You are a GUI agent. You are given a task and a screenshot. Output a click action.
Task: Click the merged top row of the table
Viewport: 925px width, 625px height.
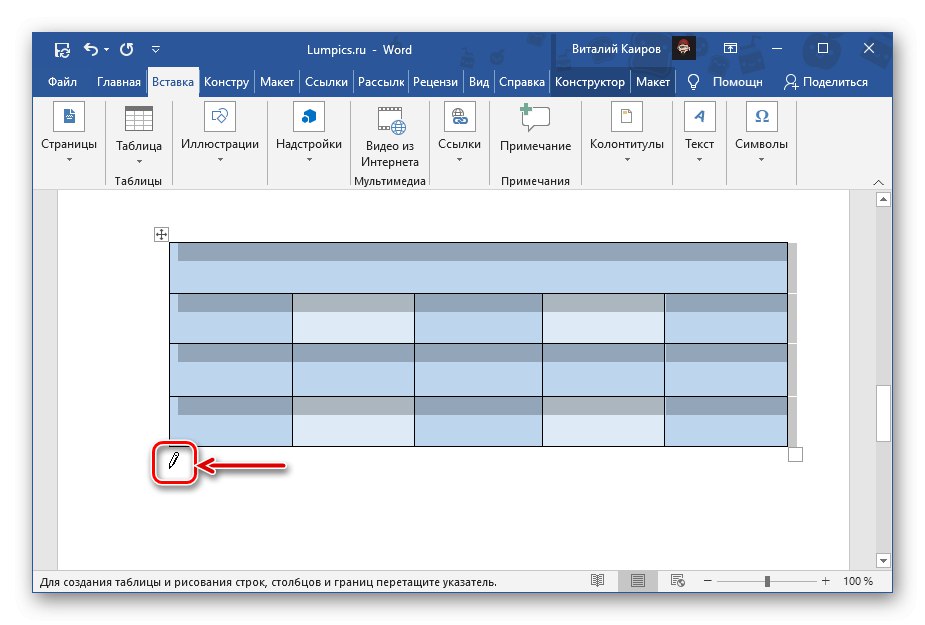click(478, 268)
